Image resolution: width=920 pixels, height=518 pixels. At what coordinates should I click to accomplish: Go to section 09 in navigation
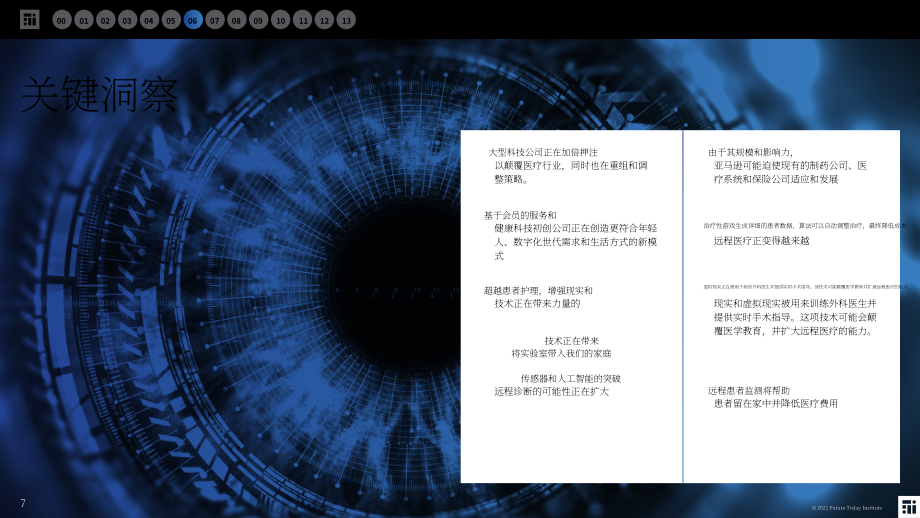258,20
